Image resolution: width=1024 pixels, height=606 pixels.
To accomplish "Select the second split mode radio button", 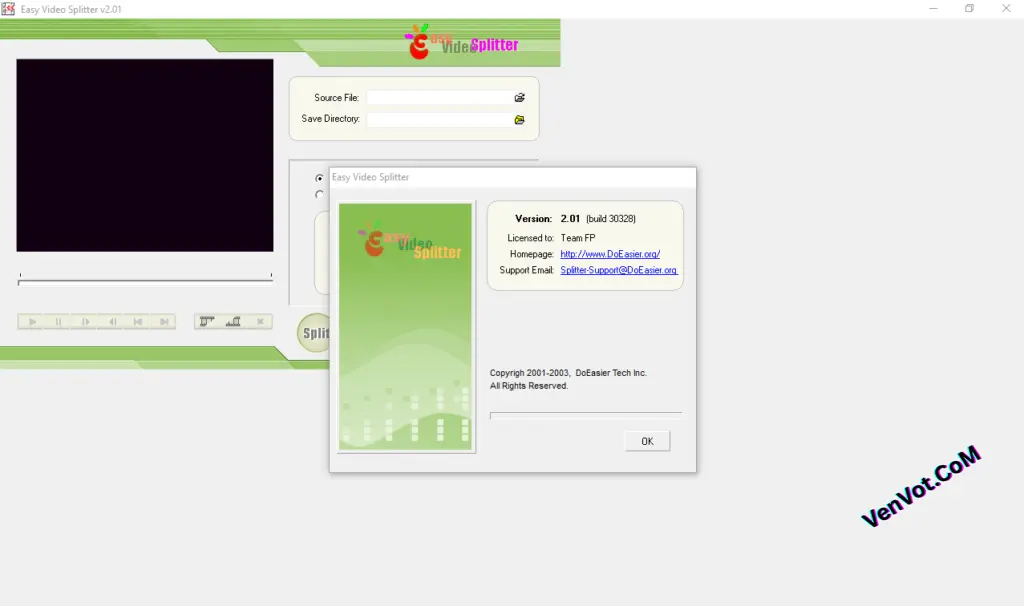I will click(x=319, y=194).
